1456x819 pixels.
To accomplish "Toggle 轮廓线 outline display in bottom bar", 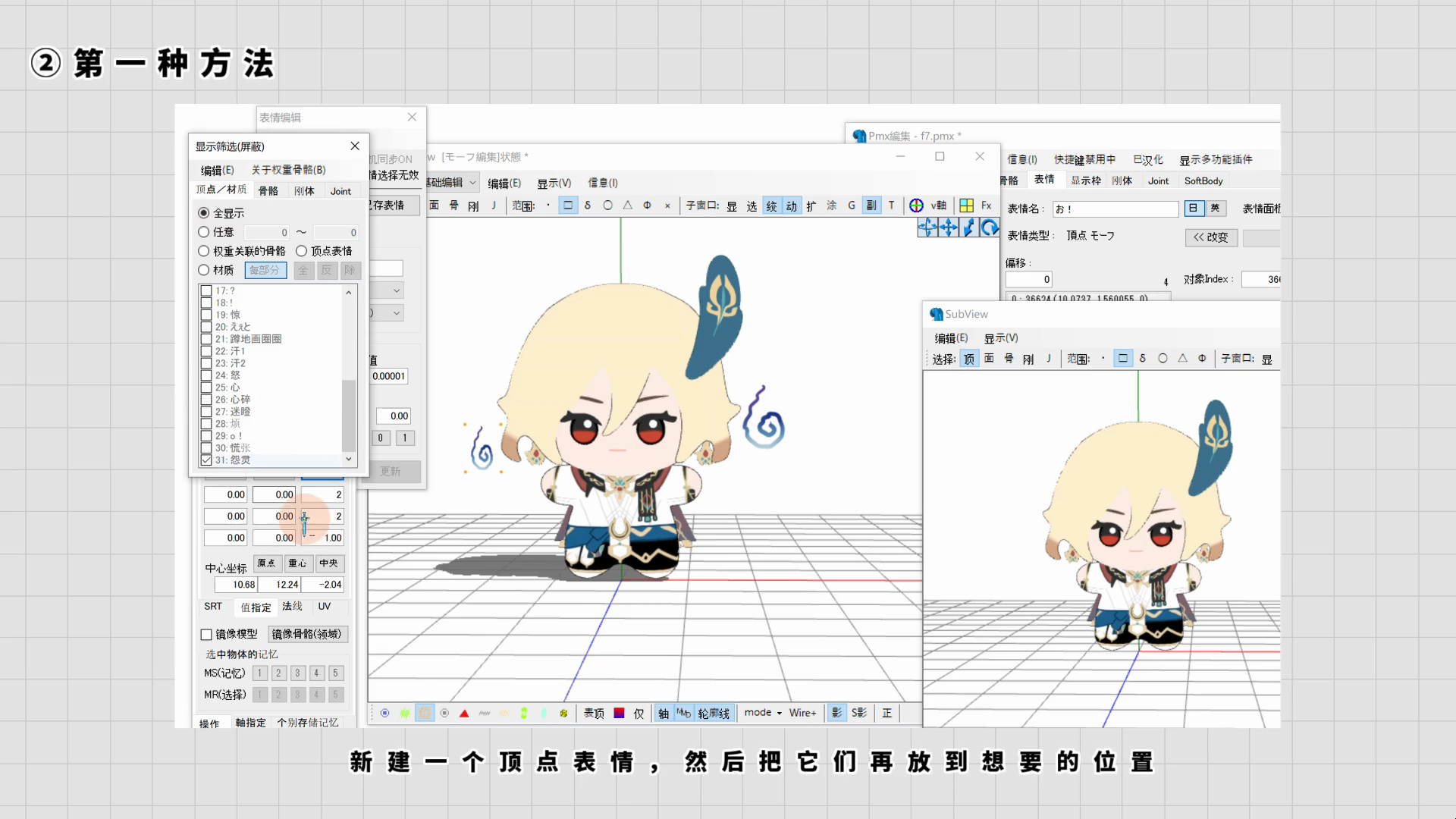I will (x=714, y=713).
